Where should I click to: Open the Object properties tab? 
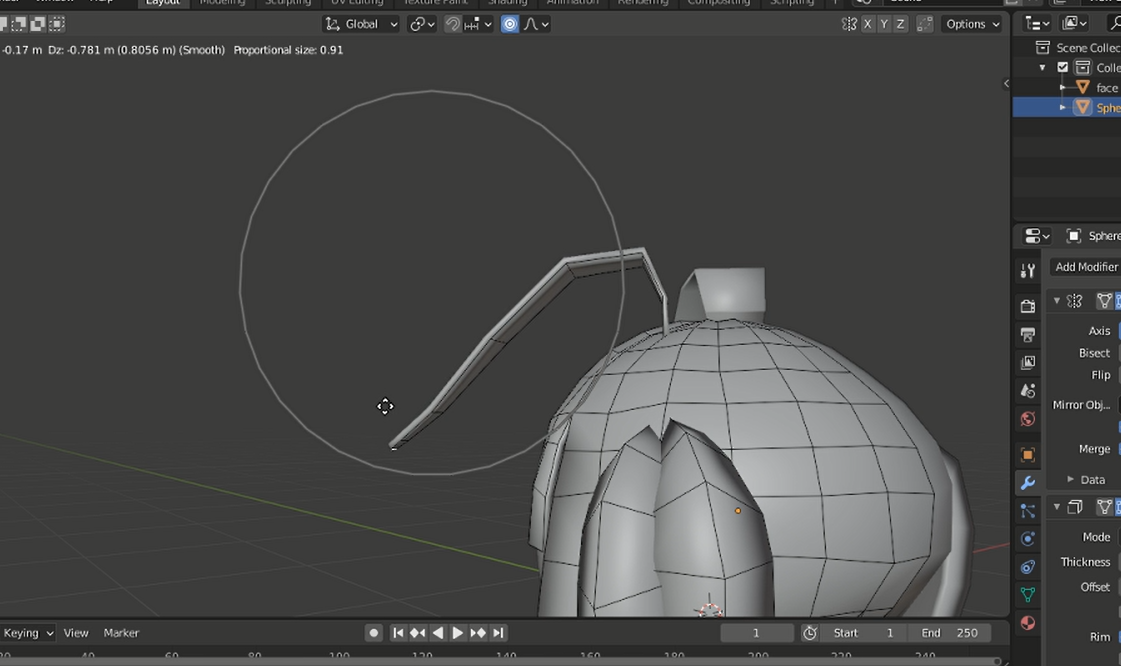pos(1028,455)
